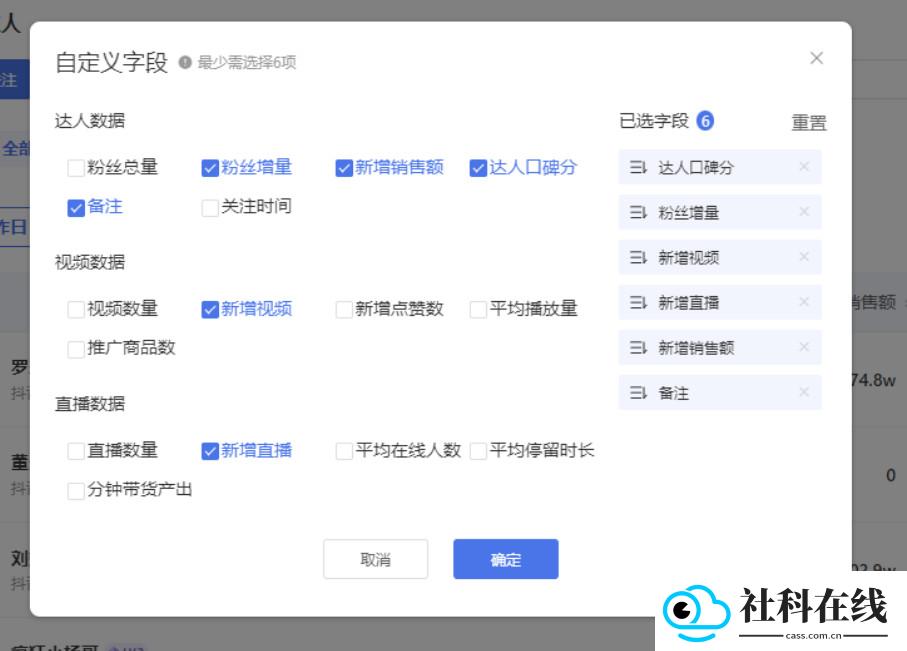Remove 新增直播 from selected fields
The image size is (907, 651).
coord(804,302)
